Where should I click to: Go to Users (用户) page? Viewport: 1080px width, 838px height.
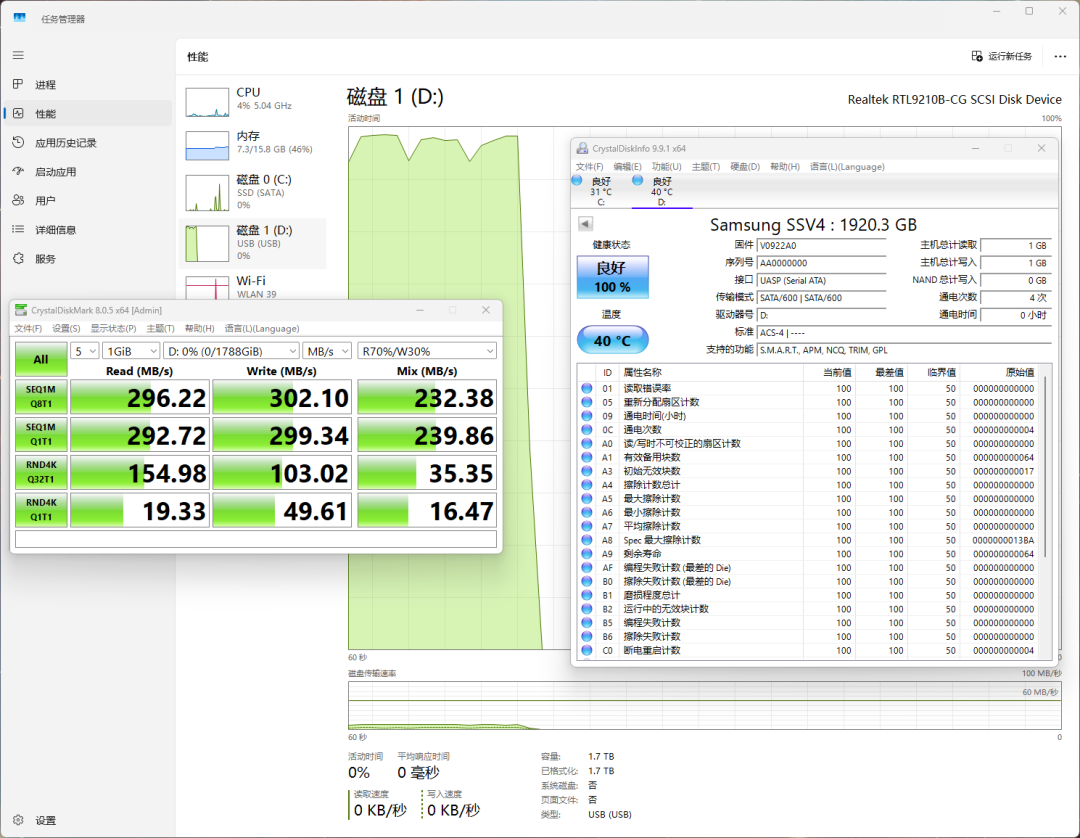pos(87,200)
